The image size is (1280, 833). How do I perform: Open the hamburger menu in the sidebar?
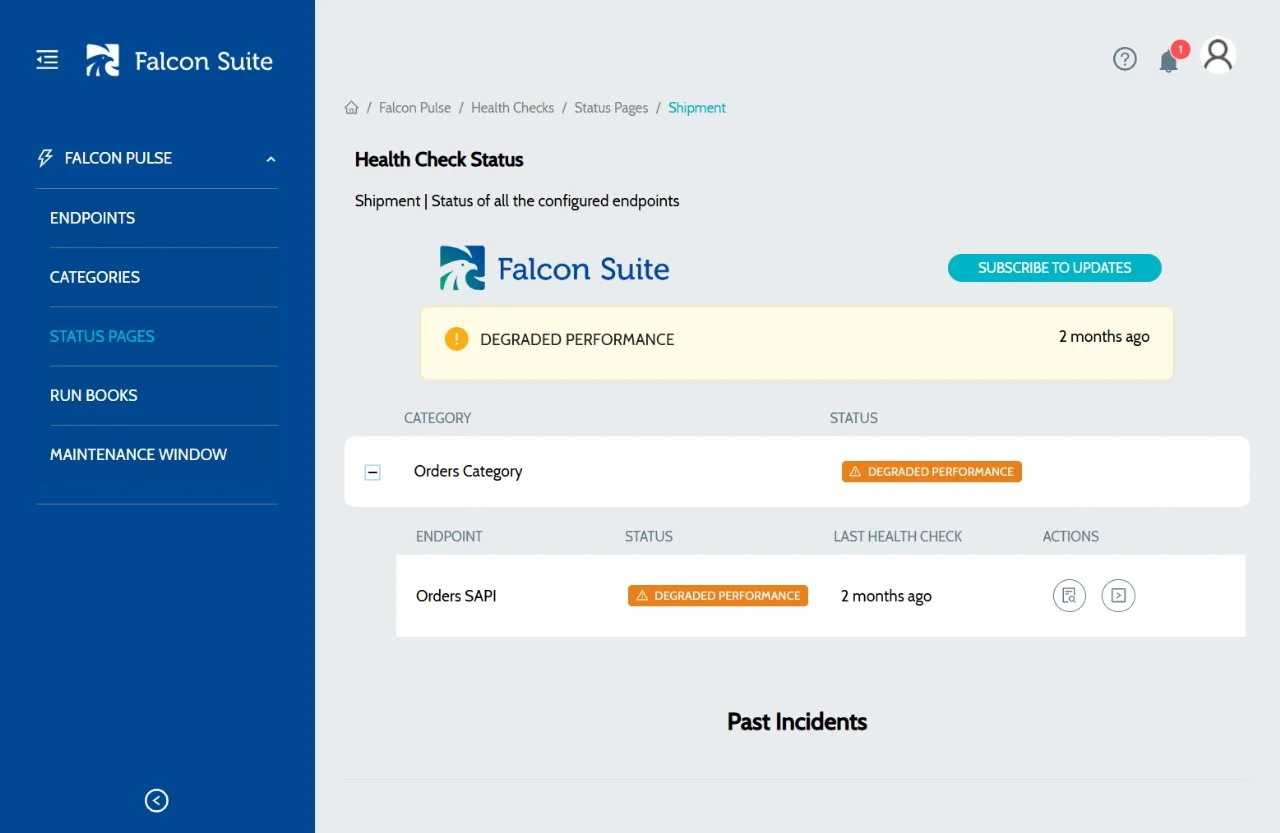coord(46,59)
